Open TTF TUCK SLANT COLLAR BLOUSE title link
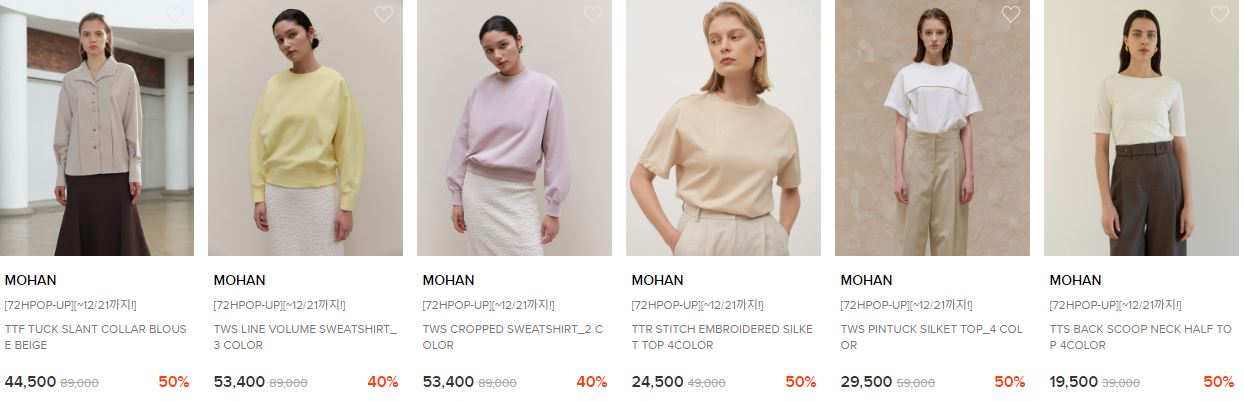The width and height of the screenshot is (1244, 401). tap(96, 337)
